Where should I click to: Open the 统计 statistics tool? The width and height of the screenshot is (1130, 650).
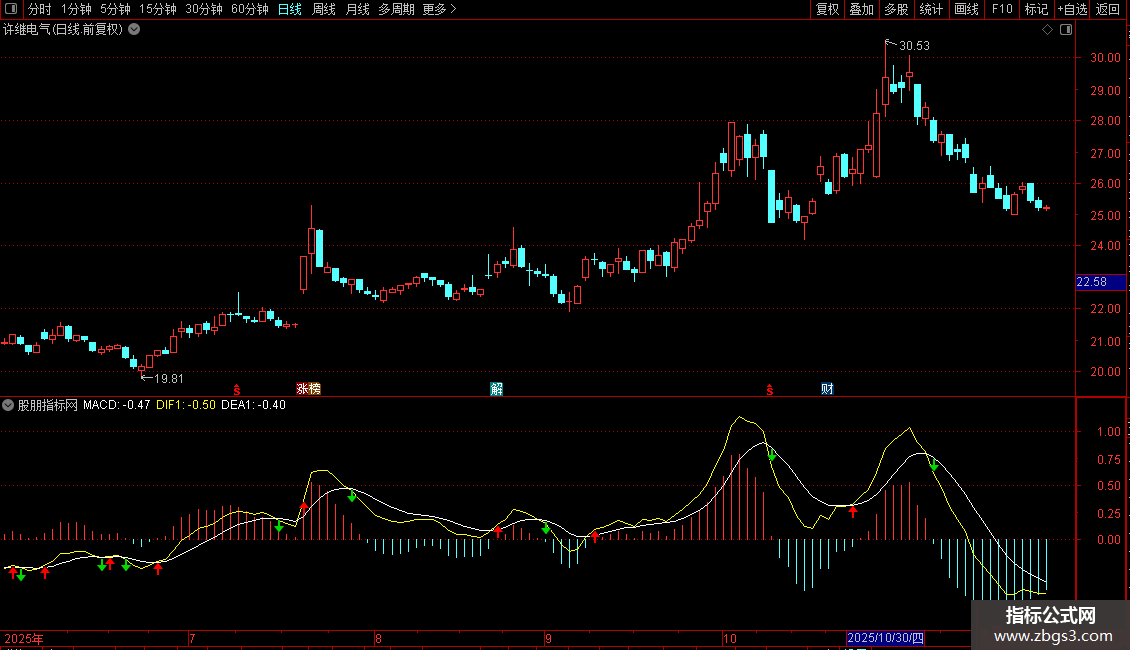tap(931, 9)
